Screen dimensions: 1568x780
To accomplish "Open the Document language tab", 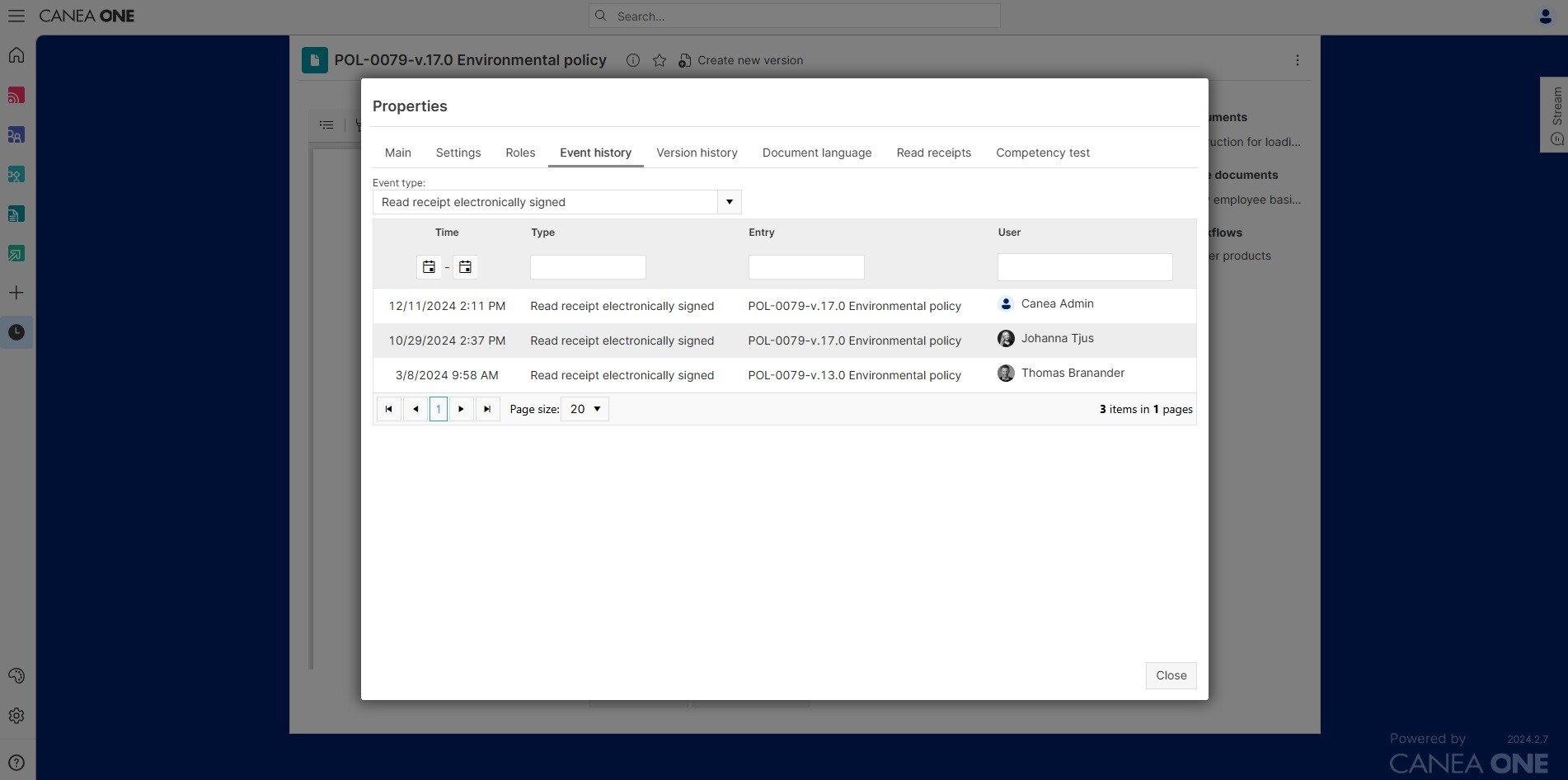I will (x=817, y=153).
